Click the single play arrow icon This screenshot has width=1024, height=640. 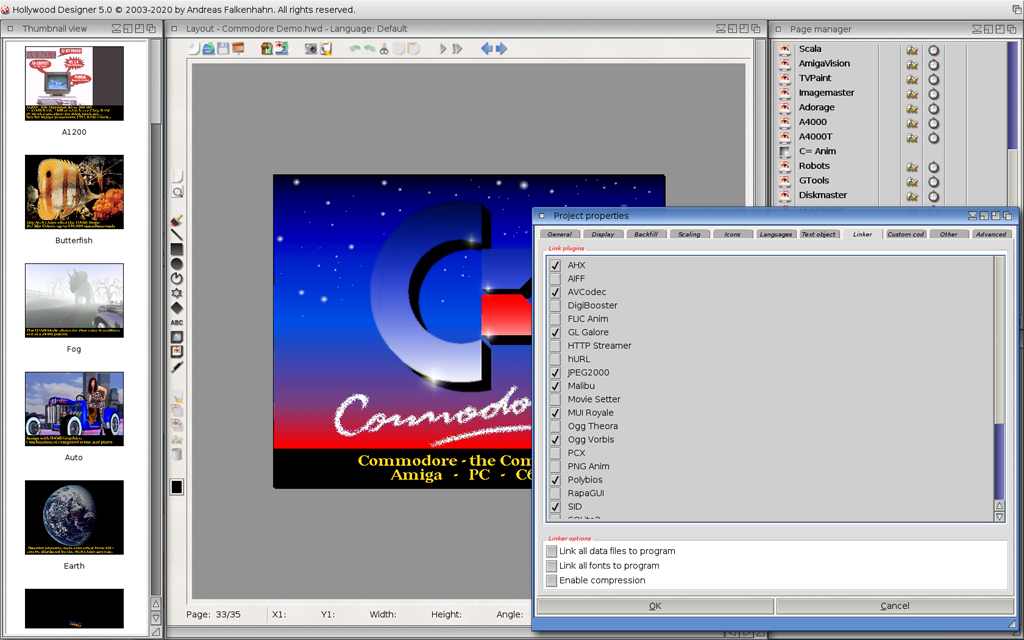coord(443,48)
